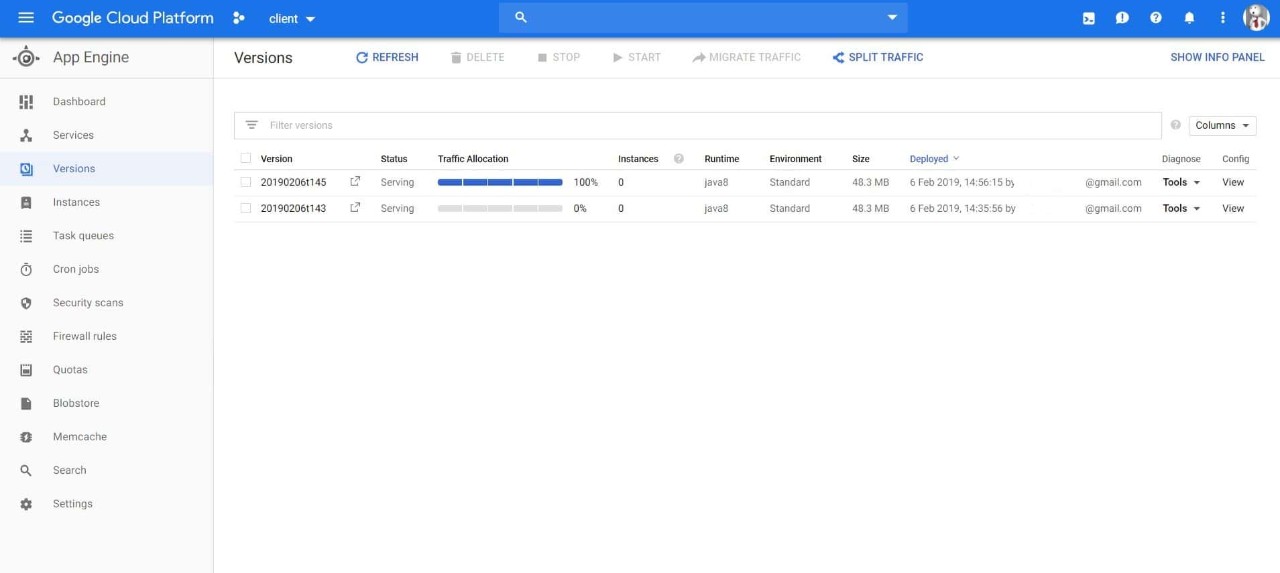Select the checkbox for version 20190206t143
This screenshot has height=573, width=1280.
(246, 208)
